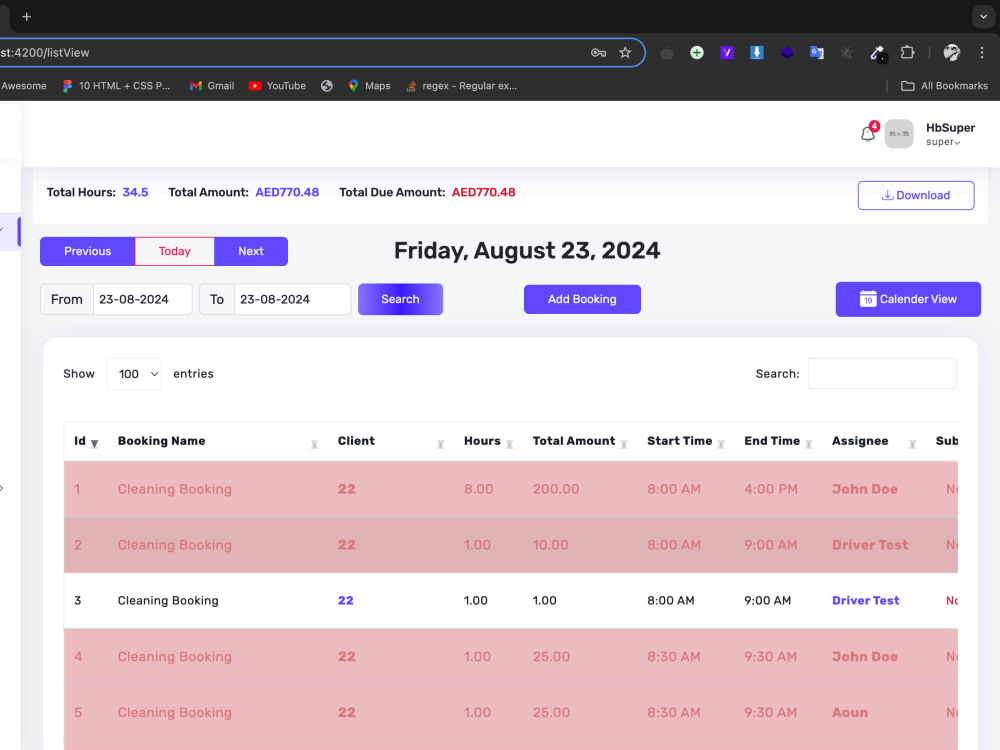This screenshot has width=1000, height=750.
Task: Open the Maps bookmark
Action: [x=369, y=85]
